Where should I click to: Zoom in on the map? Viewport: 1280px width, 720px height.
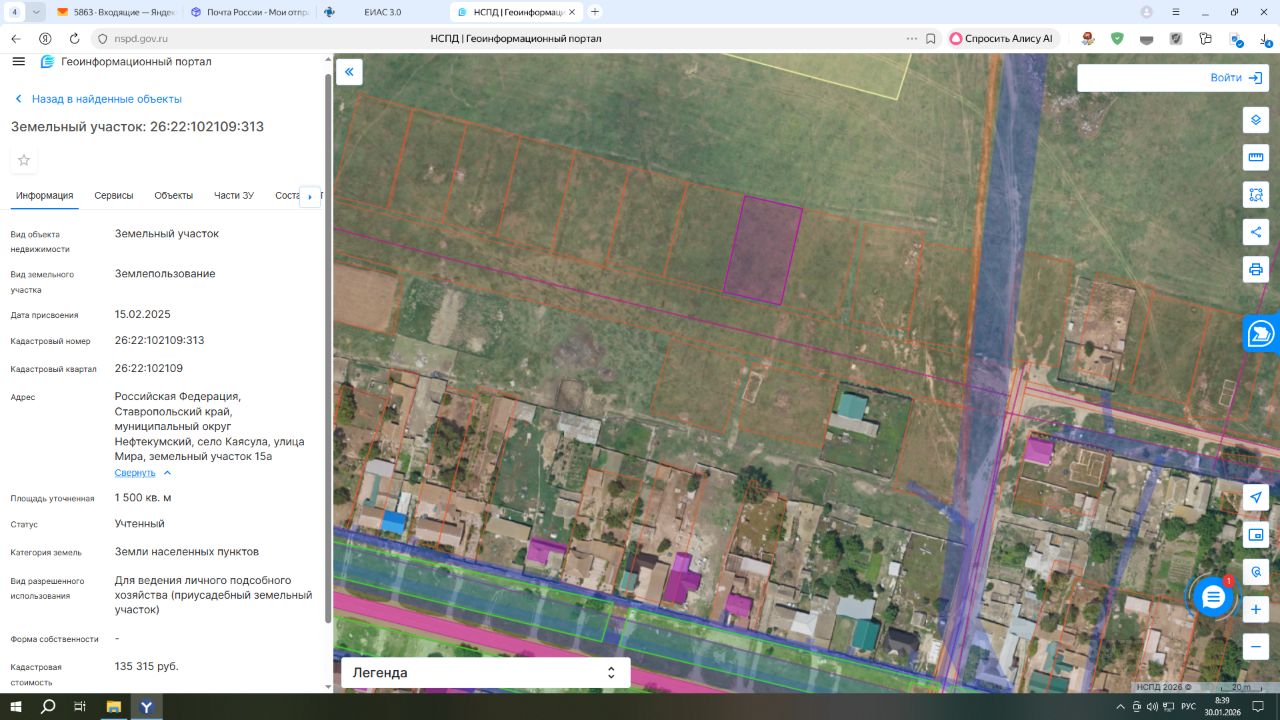pos(1256,609)
